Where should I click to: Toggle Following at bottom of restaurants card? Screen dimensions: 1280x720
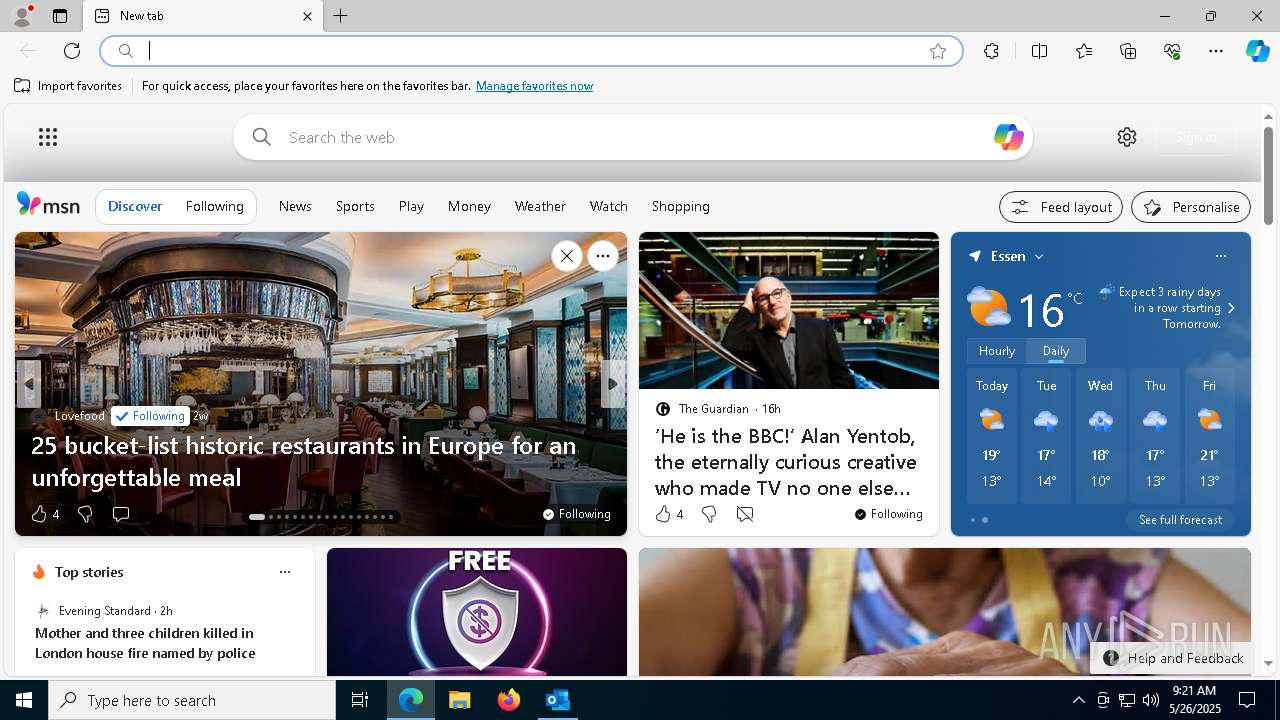coord(576,514)
